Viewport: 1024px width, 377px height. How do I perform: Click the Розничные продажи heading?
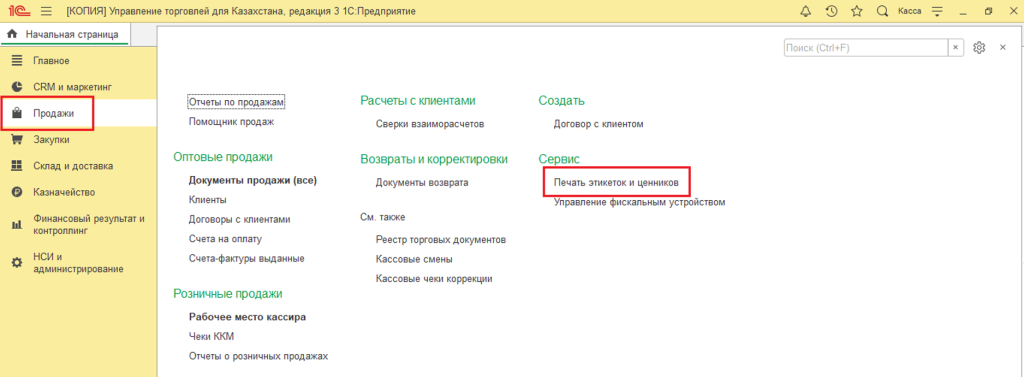click(228, 294)
